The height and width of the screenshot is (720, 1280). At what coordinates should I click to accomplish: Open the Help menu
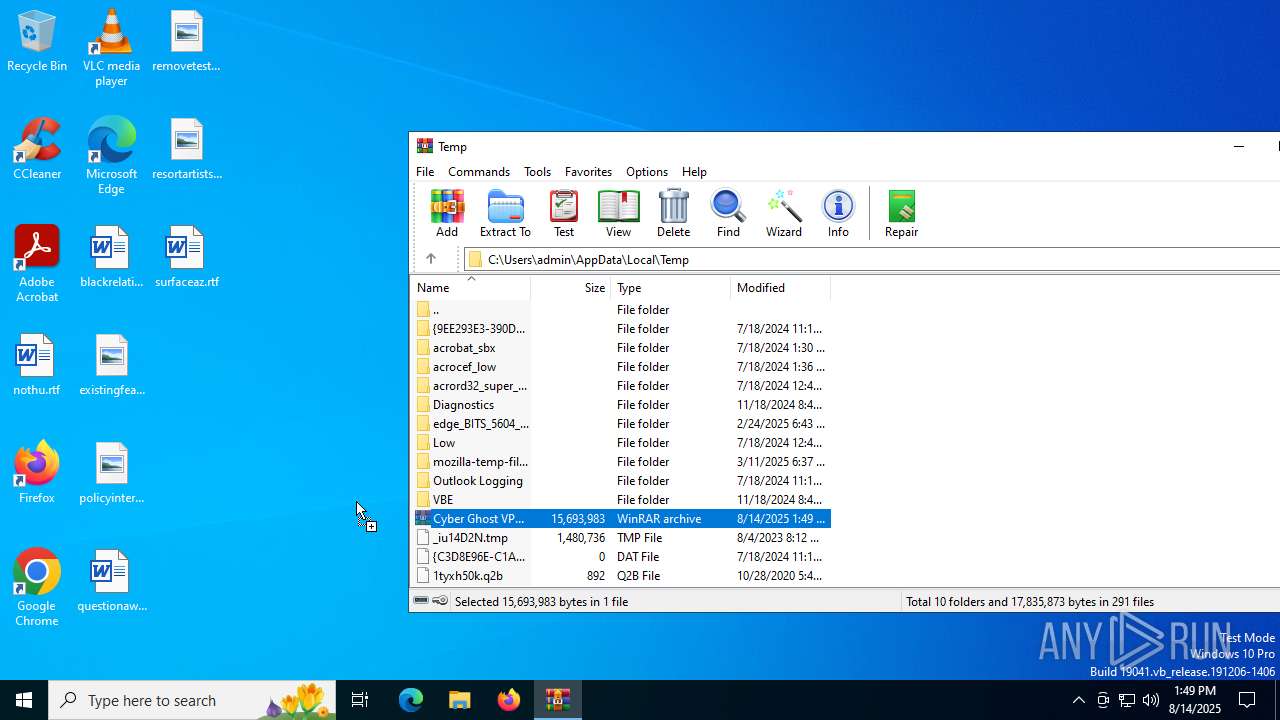click(x=694, y=172)
